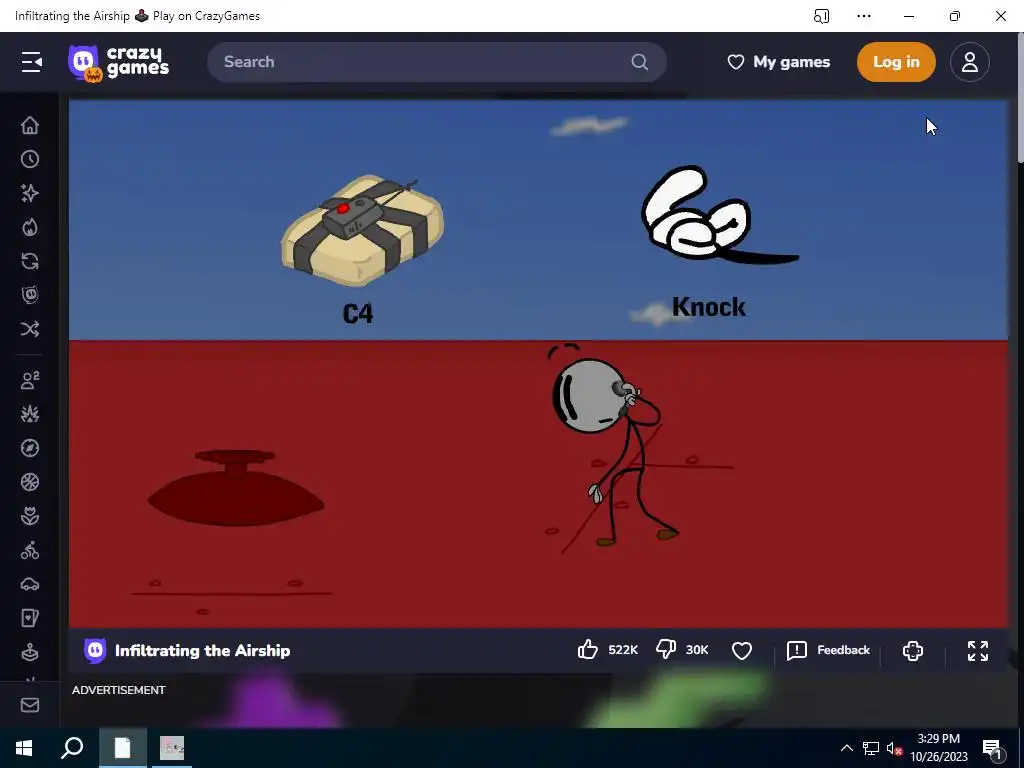The height and width of the screenshot is (768, 1024).
Task: Open the muted volume tray icon
Action: click(x=894, y=748)
